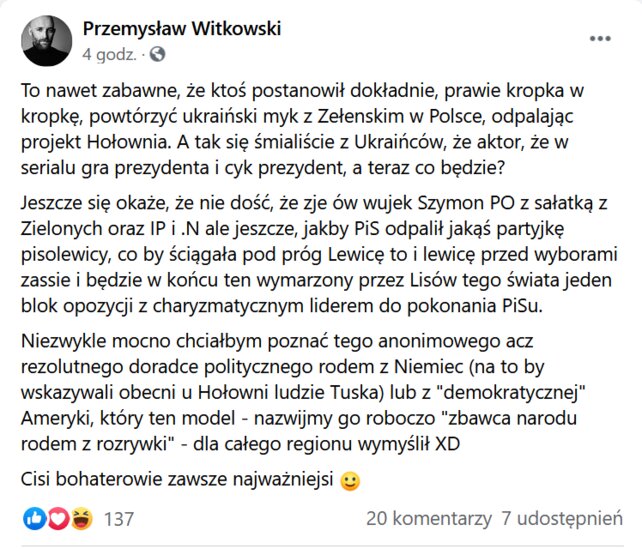Open the '4 godz.' post timestamp

click(x=109, y=54)
